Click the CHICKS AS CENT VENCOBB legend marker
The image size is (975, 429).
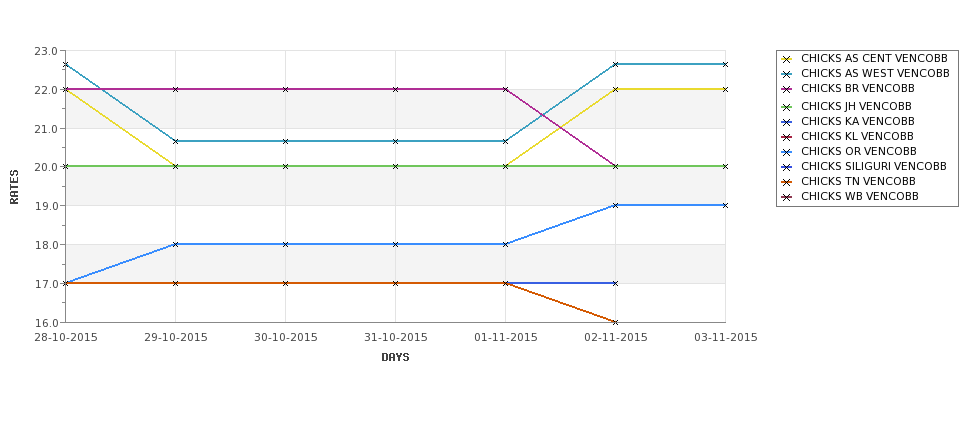point(787,59)
